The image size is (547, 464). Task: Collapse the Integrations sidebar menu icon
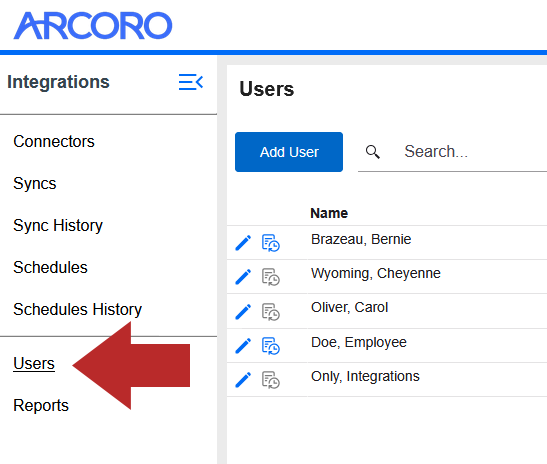(190, 82)
